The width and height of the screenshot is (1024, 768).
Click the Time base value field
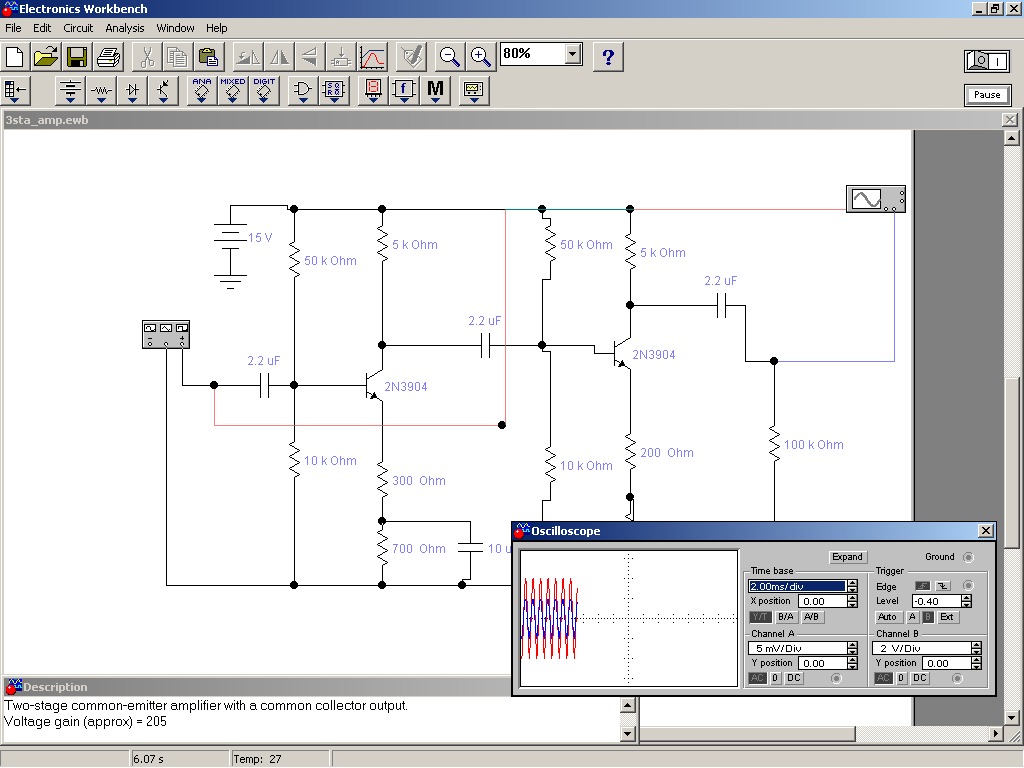797,586
